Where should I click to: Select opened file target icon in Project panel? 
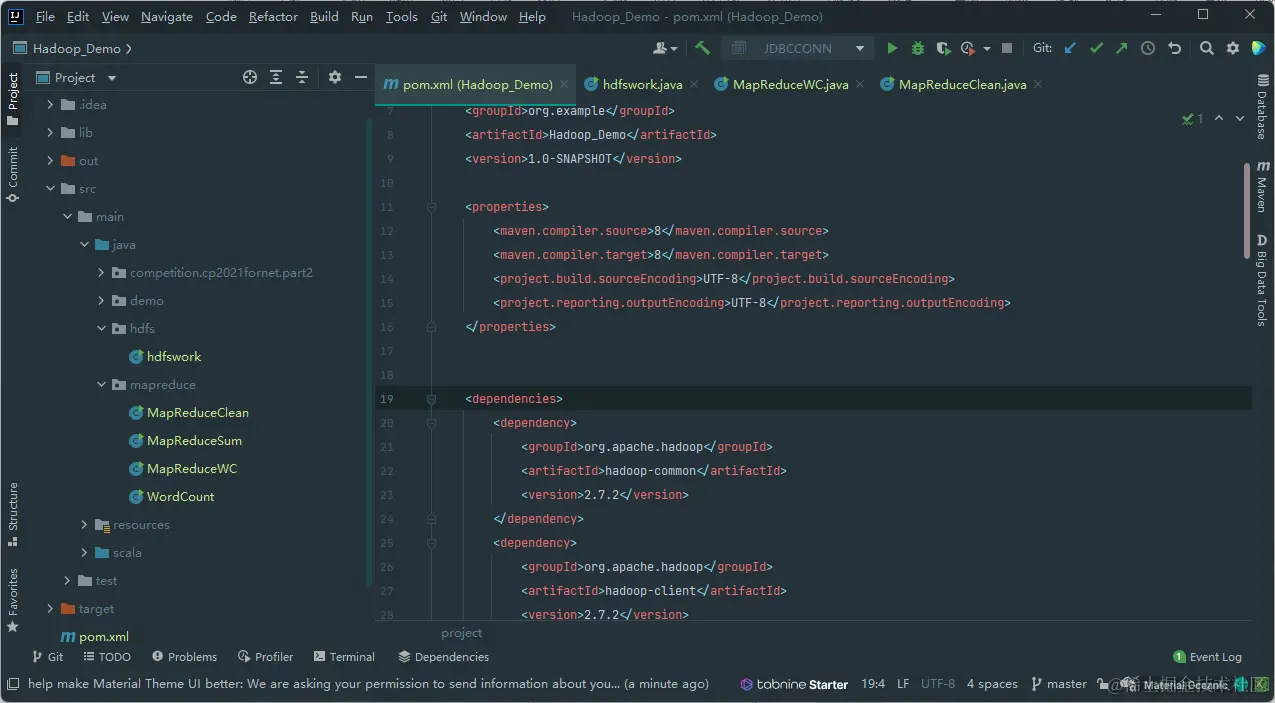click(x=250, y=77)
